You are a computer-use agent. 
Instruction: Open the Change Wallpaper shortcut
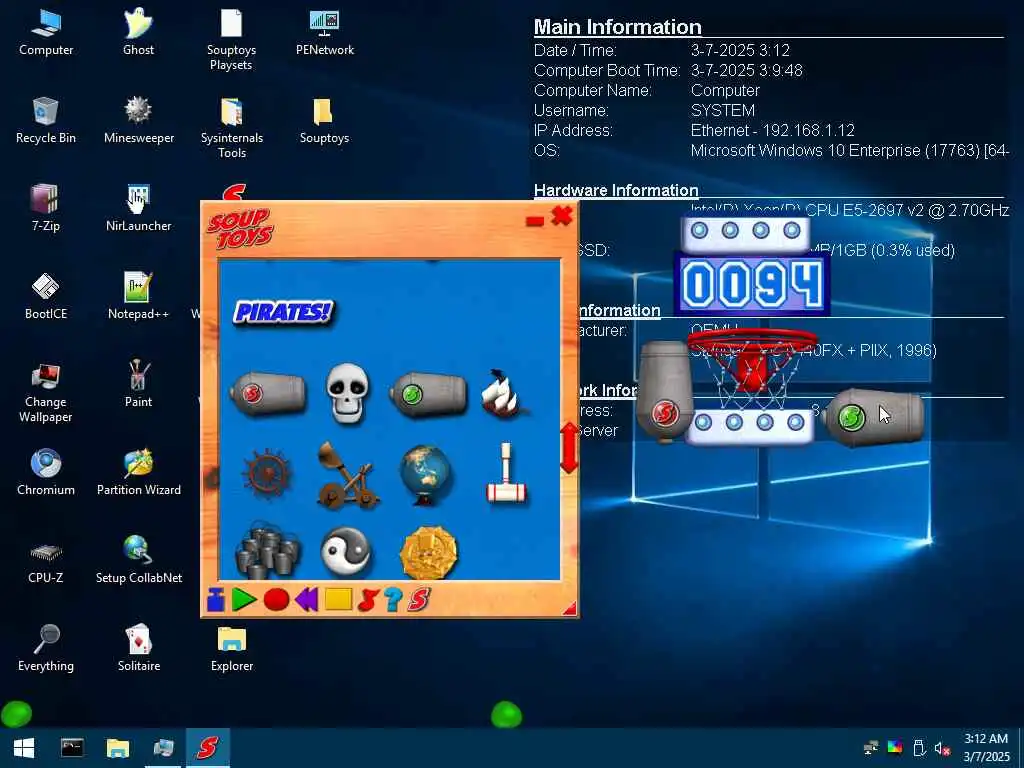46,392
